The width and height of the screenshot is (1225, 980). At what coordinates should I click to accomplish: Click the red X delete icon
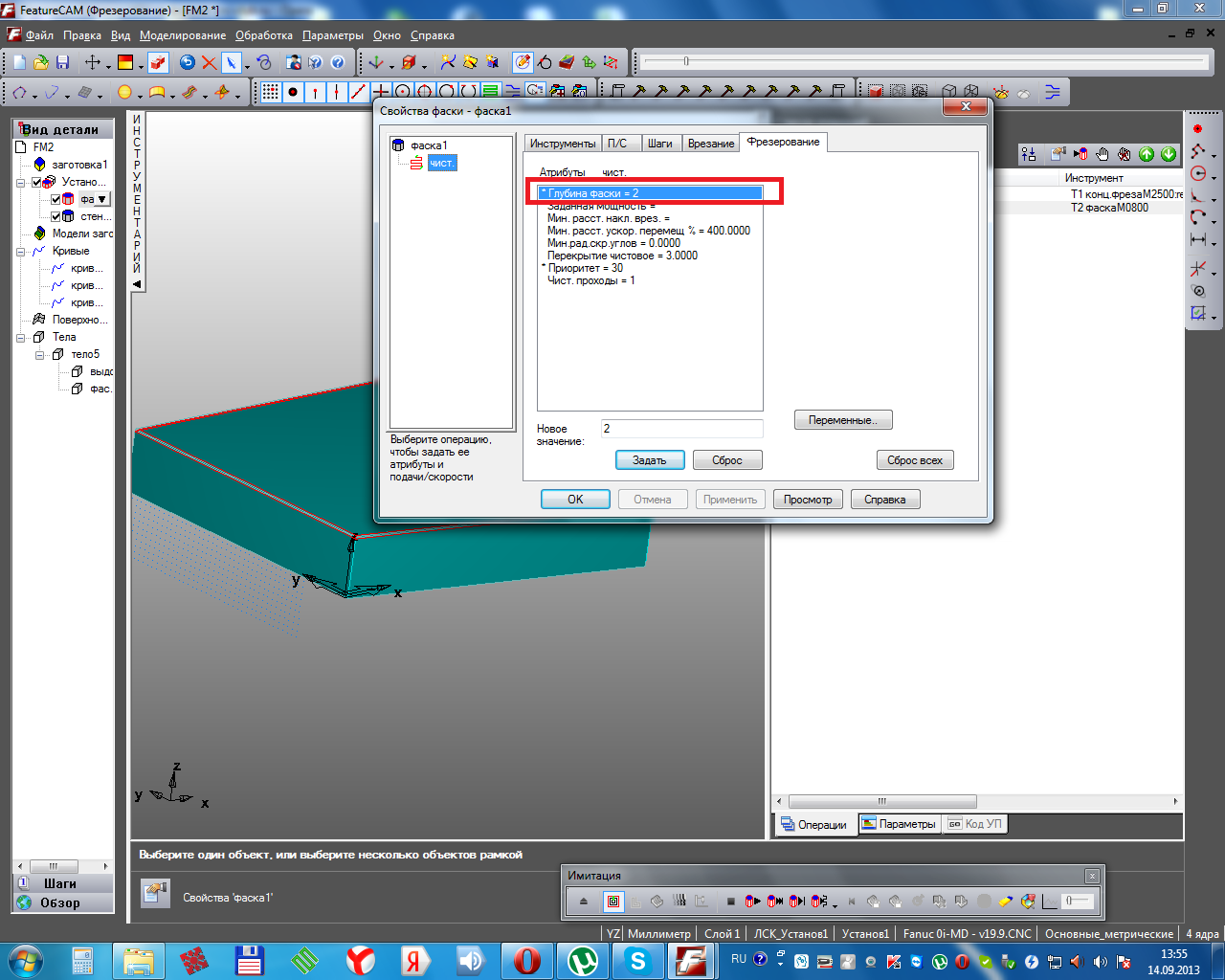click(x=210, y=62)
